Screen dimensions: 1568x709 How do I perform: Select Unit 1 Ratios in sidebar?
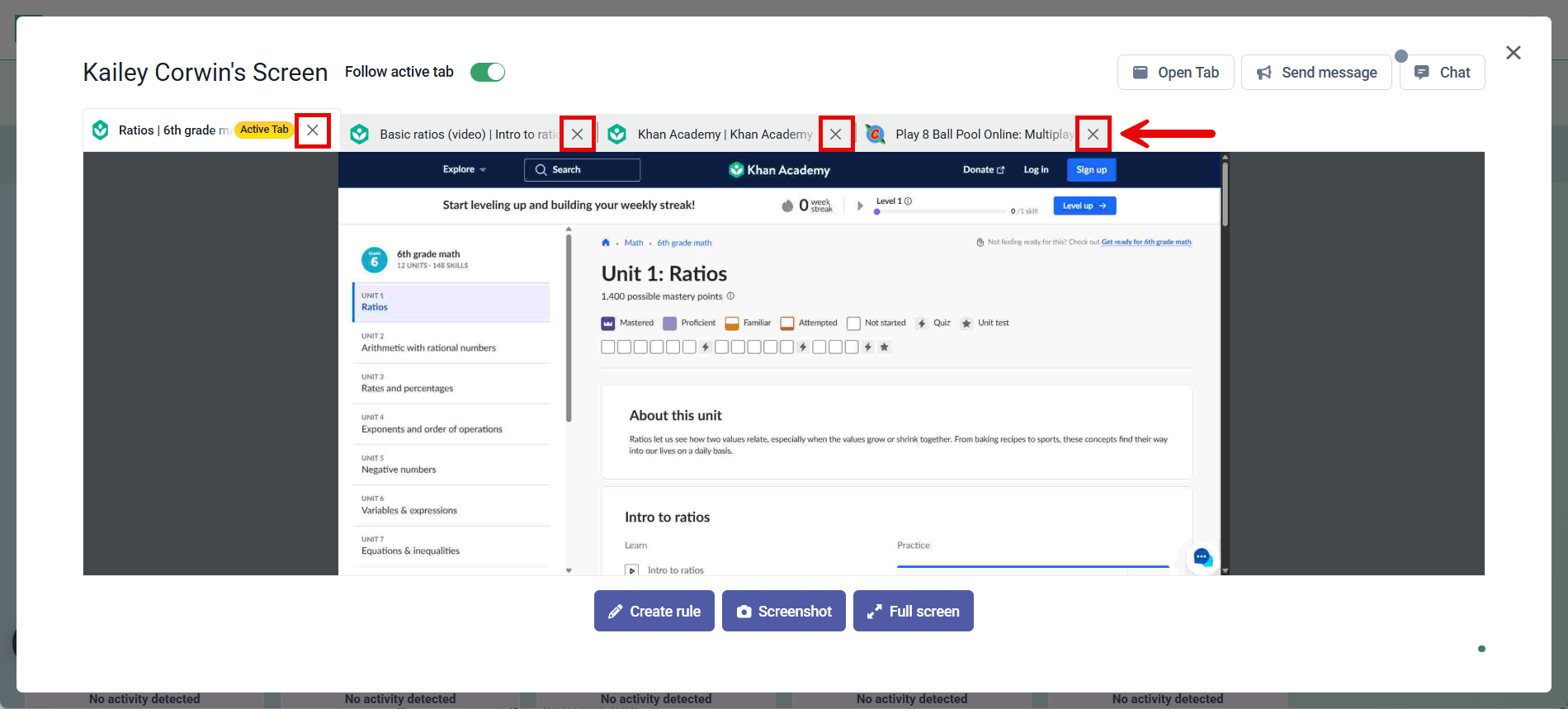(451, 302)
